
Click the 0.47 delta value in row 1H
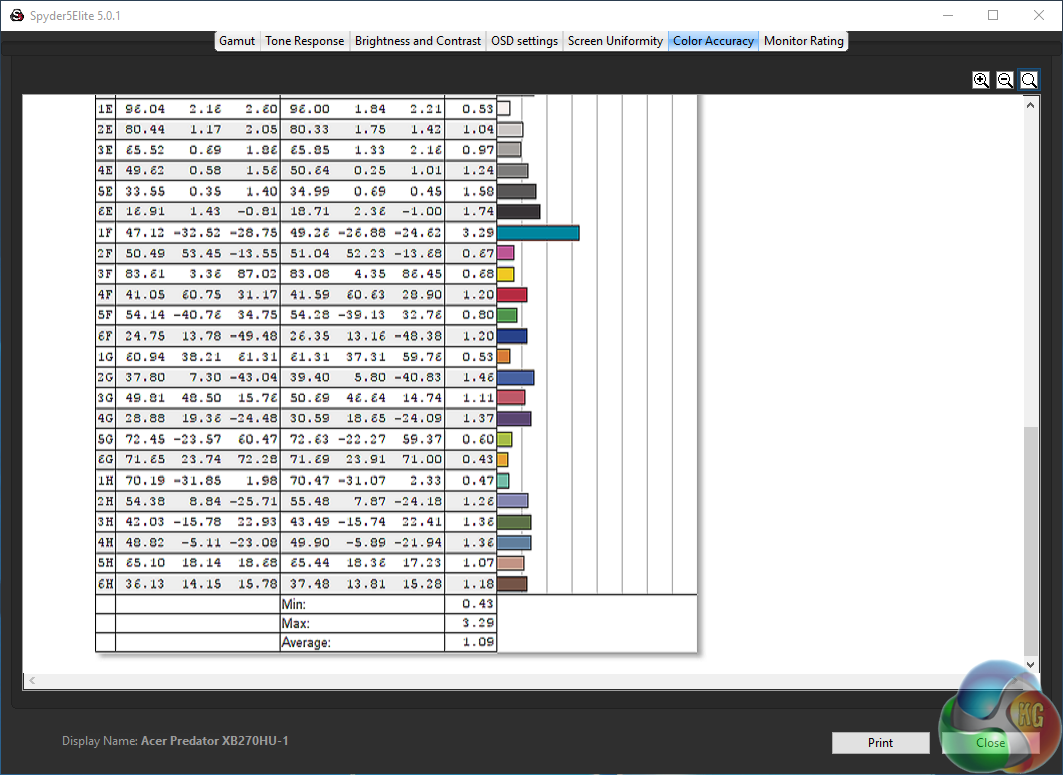click(x=477, y=481)
